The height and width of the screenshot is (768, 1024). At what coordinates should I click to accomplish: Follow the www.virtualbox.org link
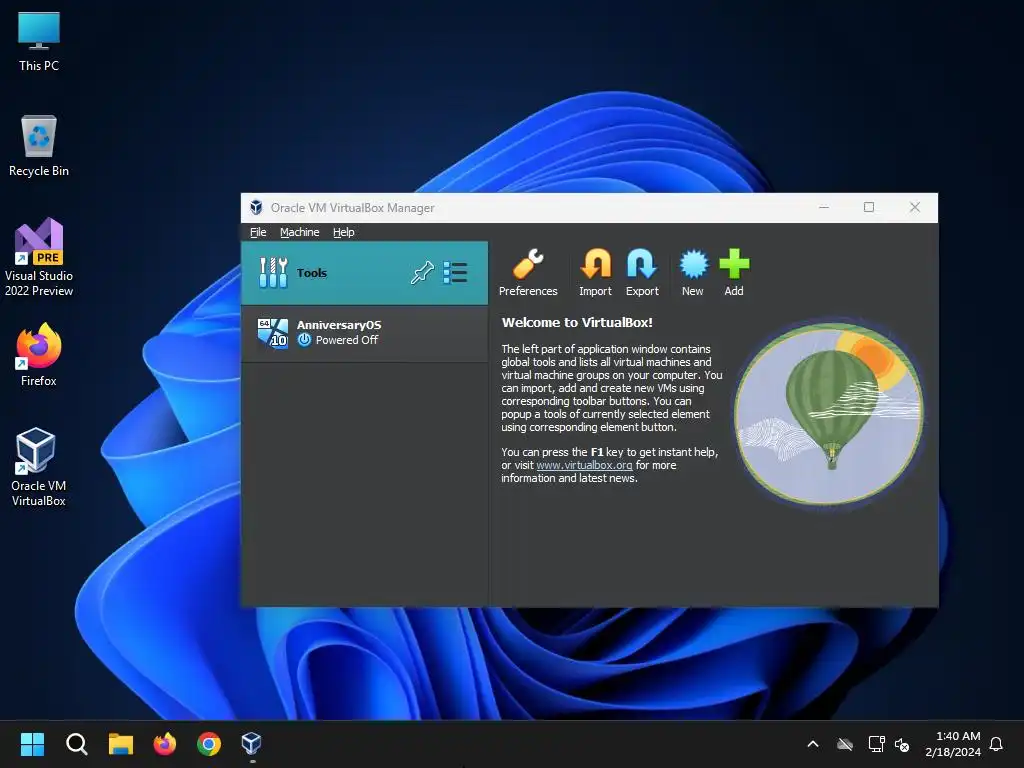584,465
